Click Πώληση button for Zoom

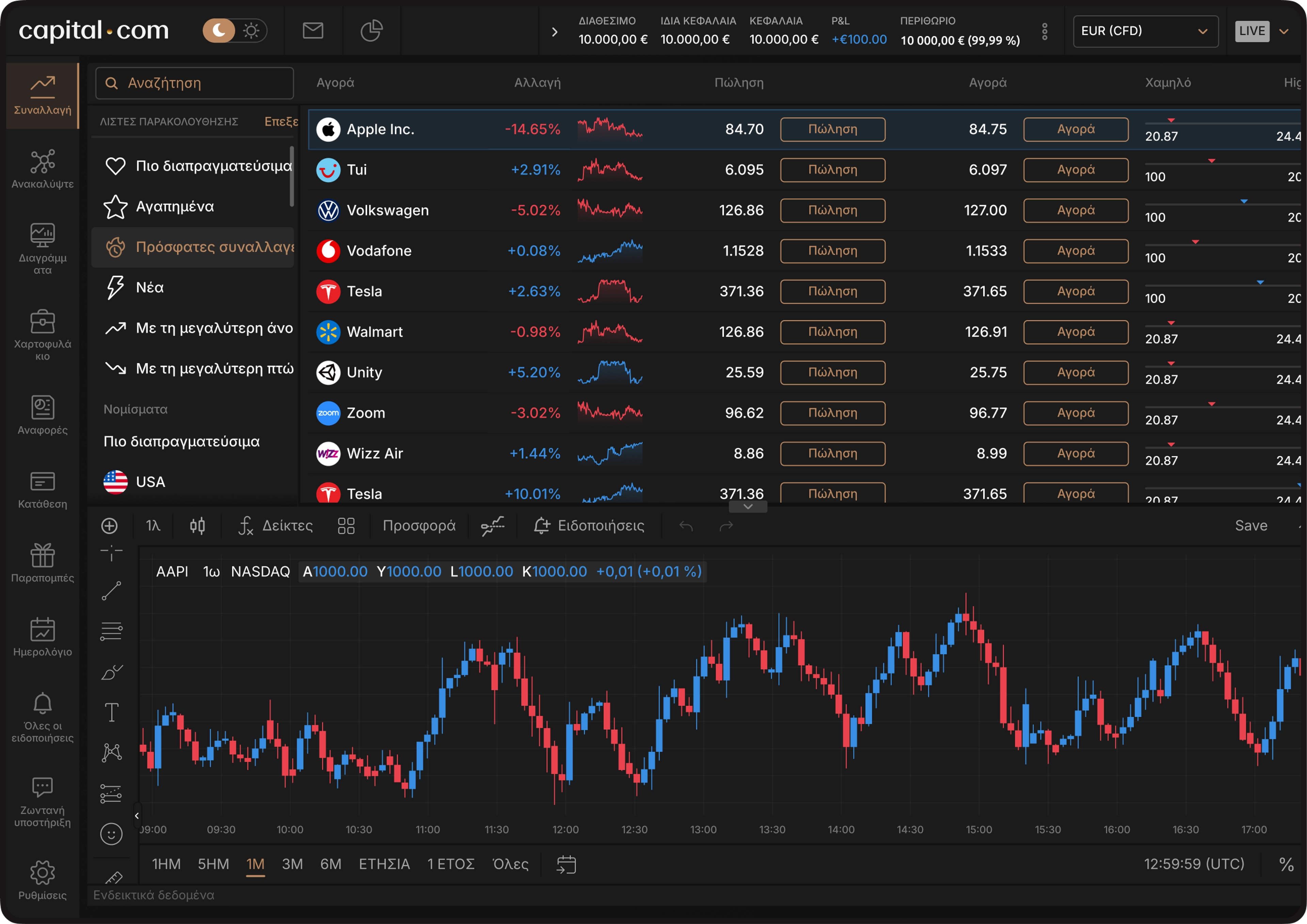pos(832,413)
